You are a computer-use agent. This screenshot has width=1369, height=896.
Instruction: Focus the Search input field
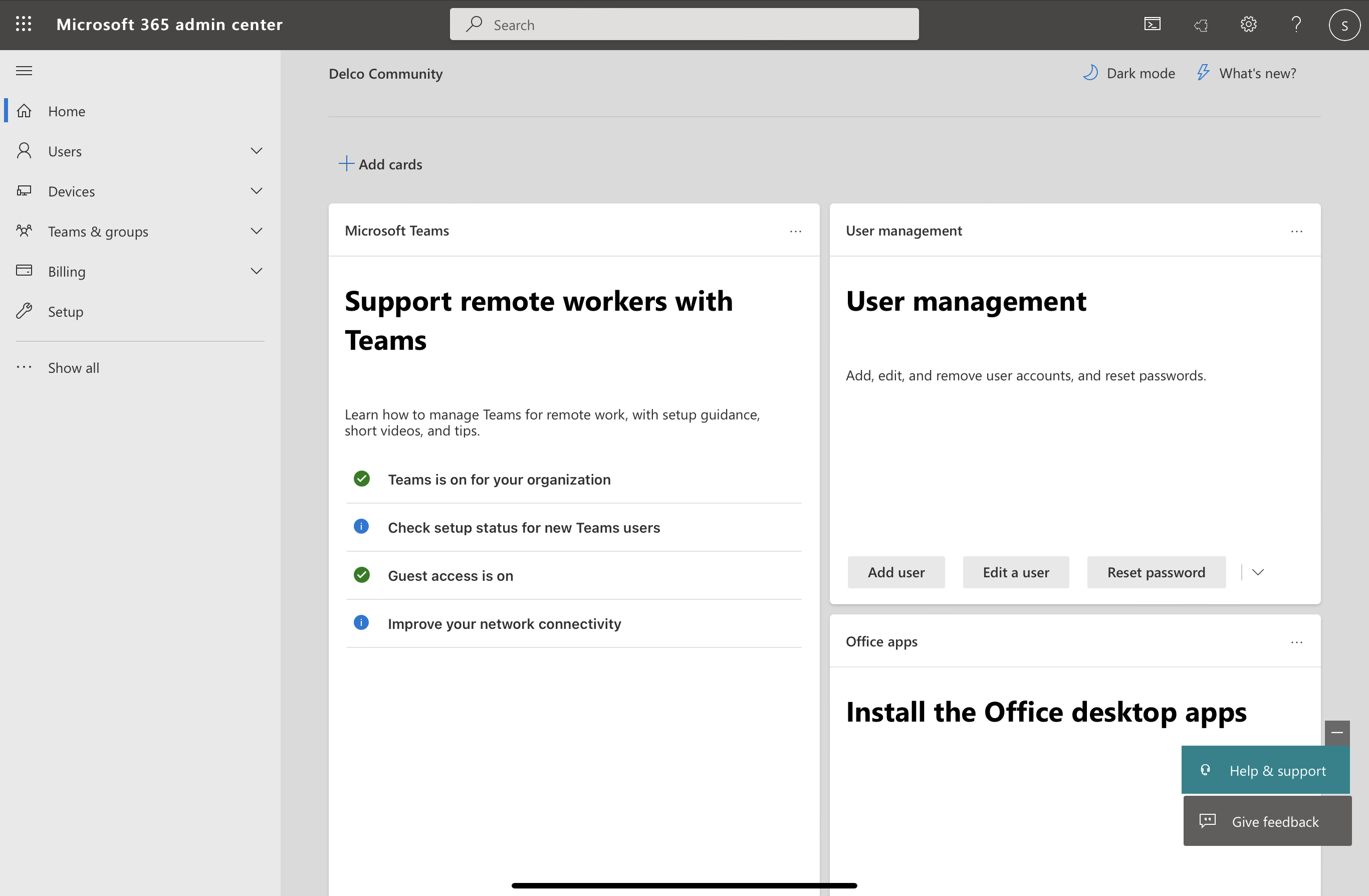click(684, 24)
